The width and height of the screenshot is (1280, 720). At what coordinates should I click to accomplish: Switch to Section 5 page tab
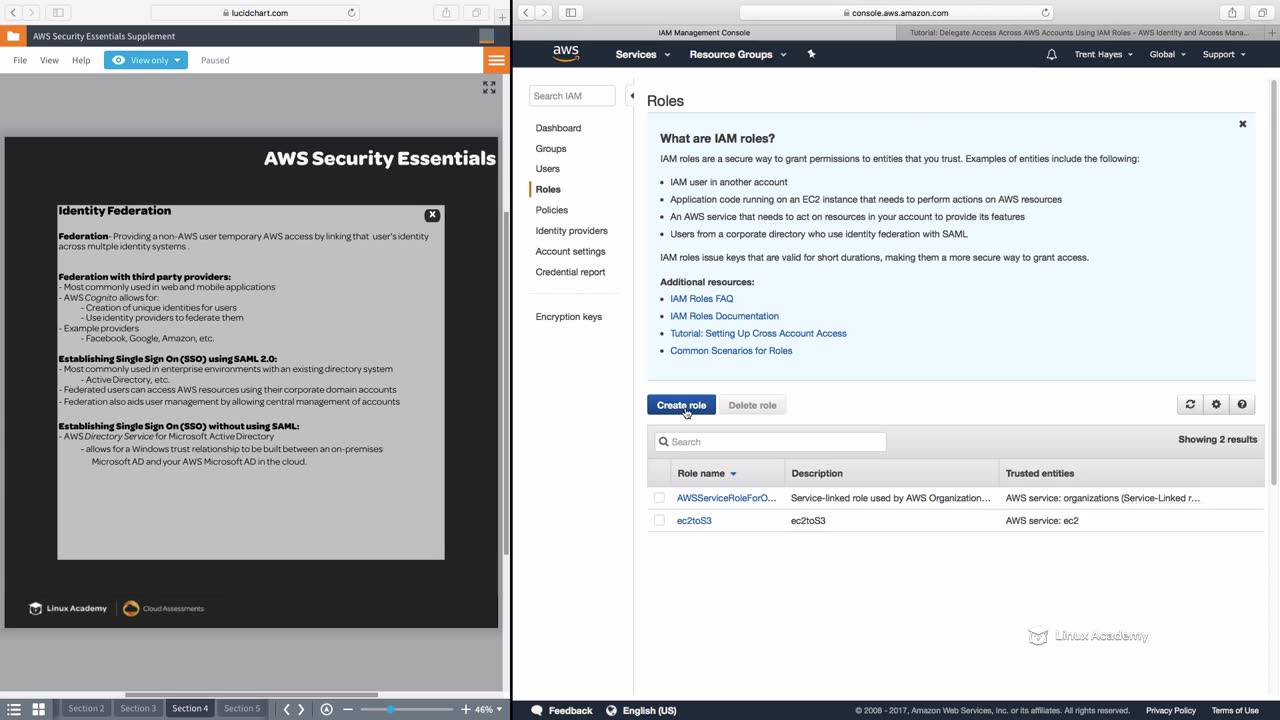click(242, 709)
